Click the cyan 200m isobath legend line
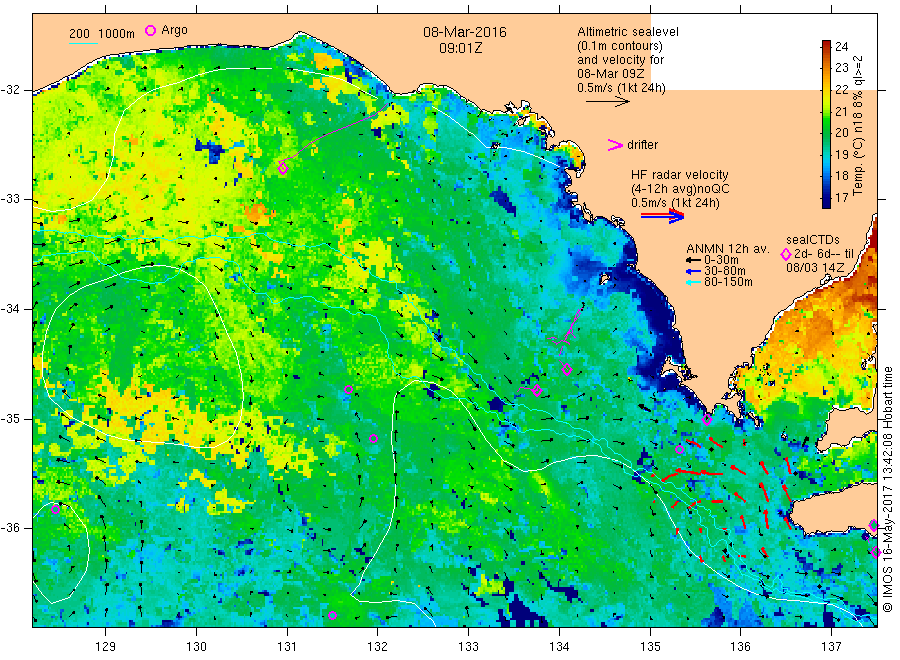900x660 pixels. 83,42
